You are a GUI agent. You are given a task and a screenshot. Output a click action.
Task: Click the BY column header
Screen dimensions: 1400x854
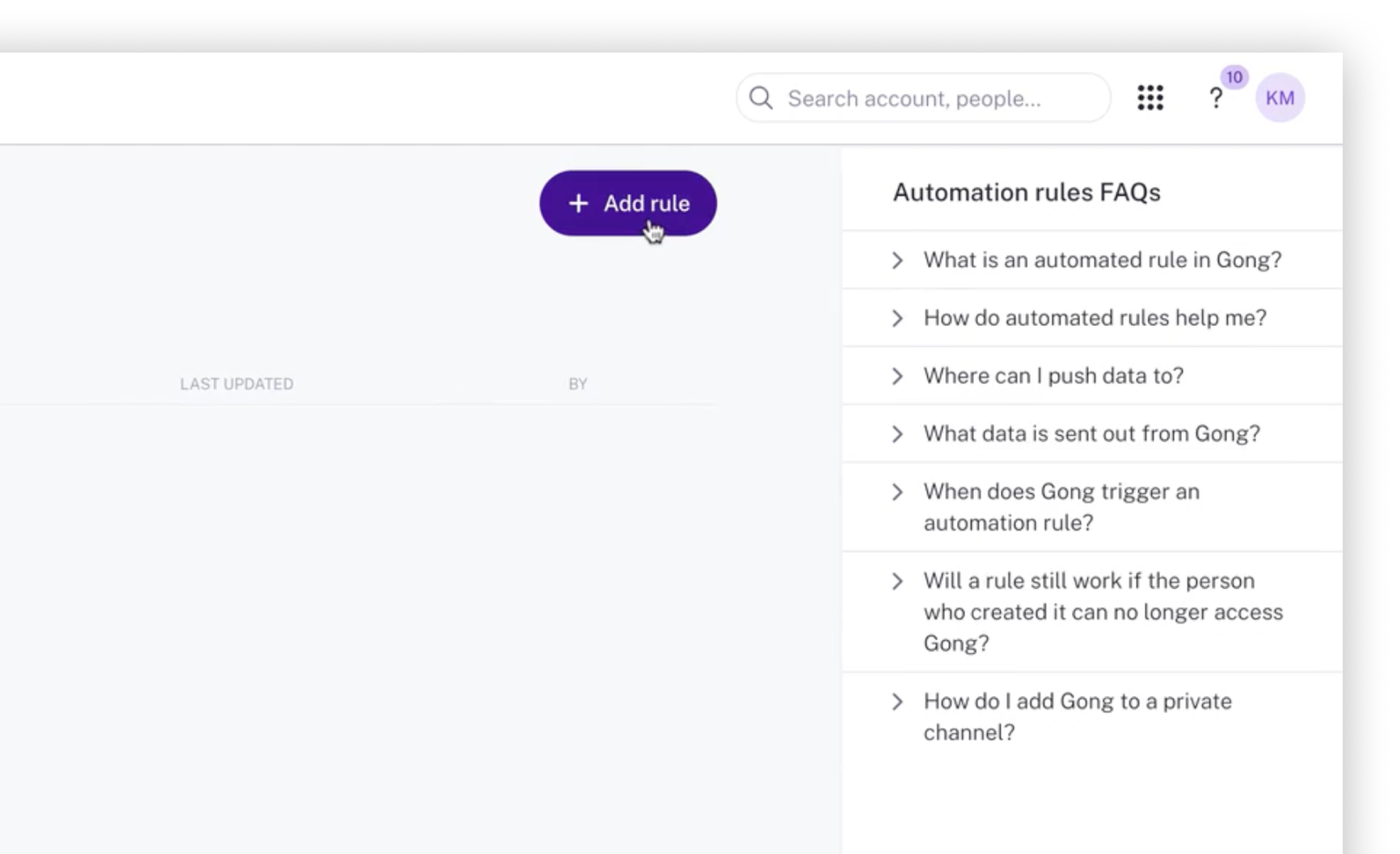pyautogui.click(x=578, y=384)
